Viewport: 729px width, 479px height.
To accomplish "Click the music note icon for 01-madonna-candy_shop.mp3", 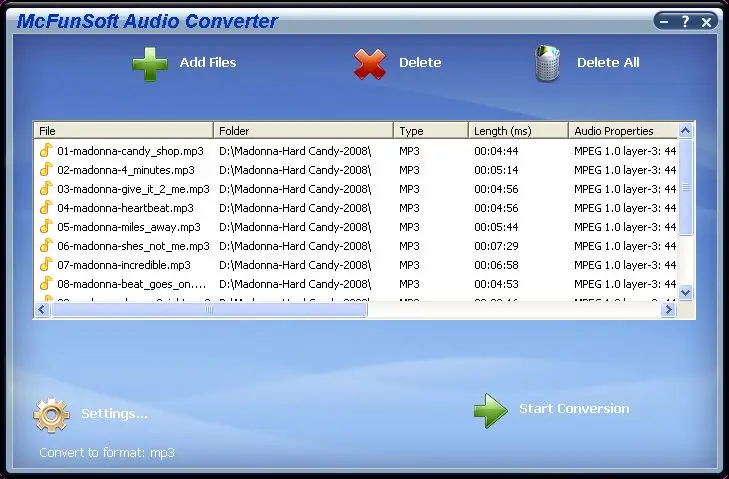I will point(46,151).
